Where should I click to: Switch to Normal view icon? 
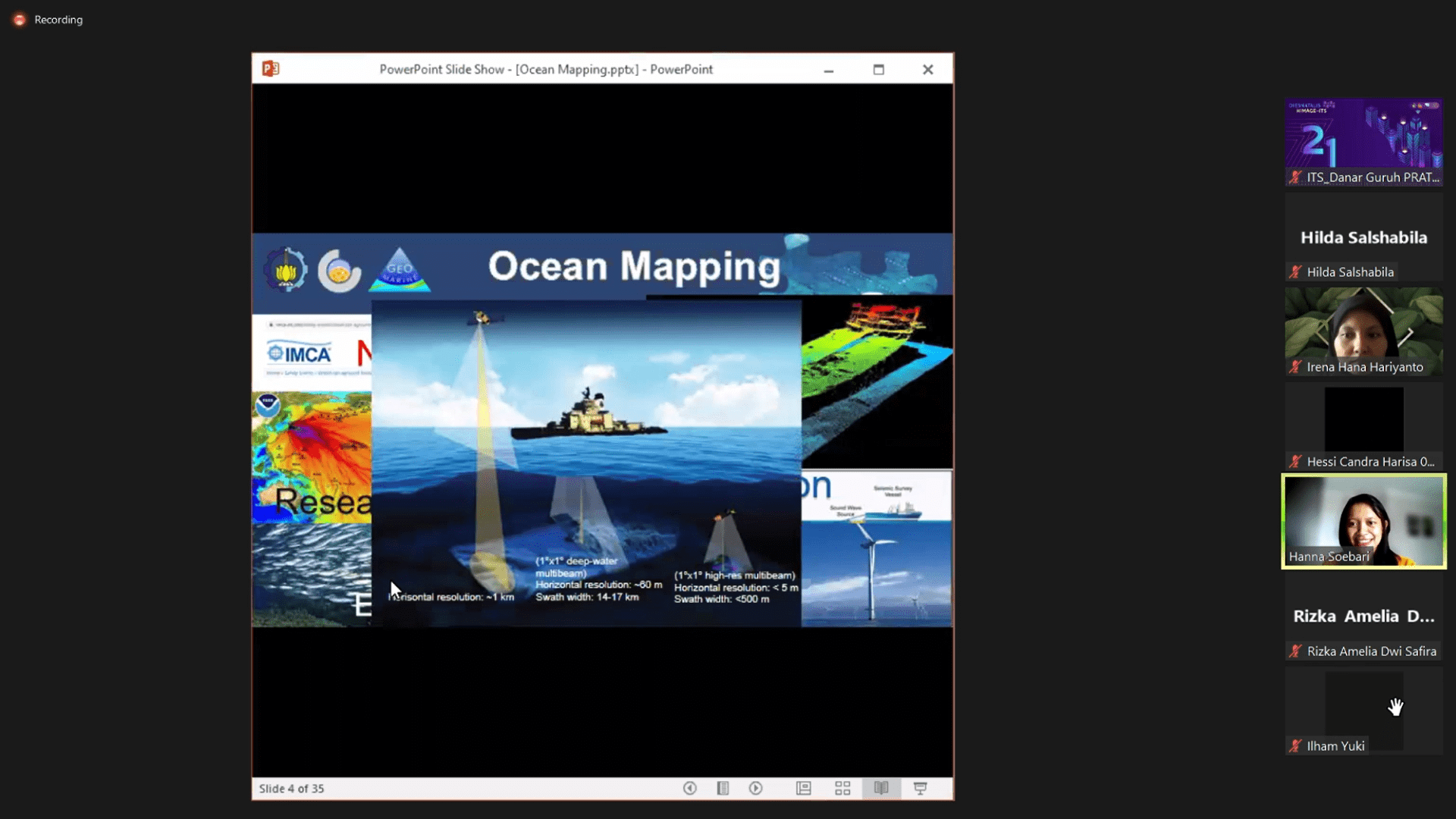(804, 788)
